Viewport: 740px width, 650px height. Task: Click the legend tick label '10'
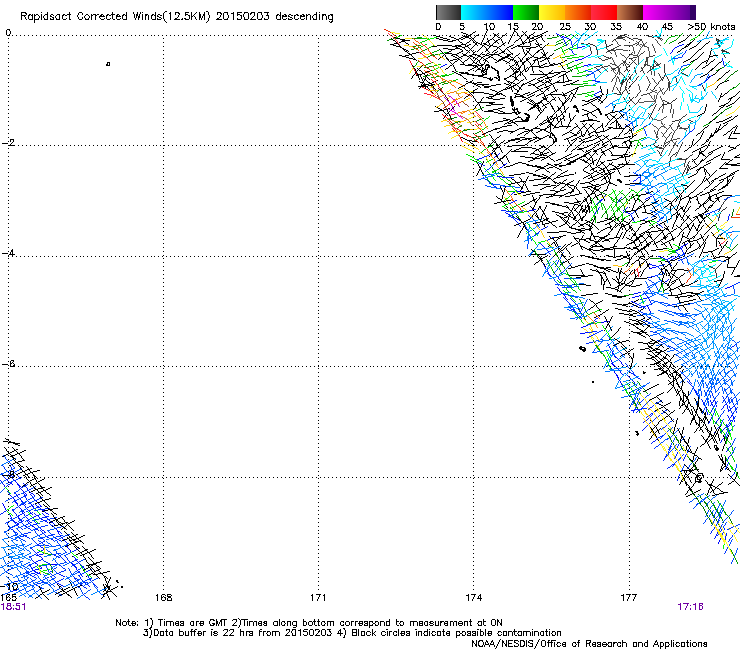click(x=489, y=27)
